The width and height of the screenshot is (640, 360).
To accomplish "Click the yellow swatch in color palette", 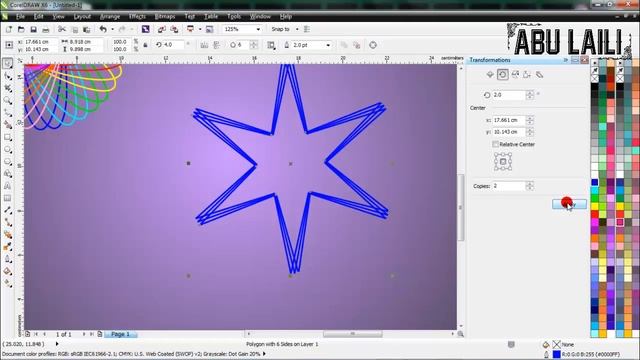I will (x=595, y=206).
